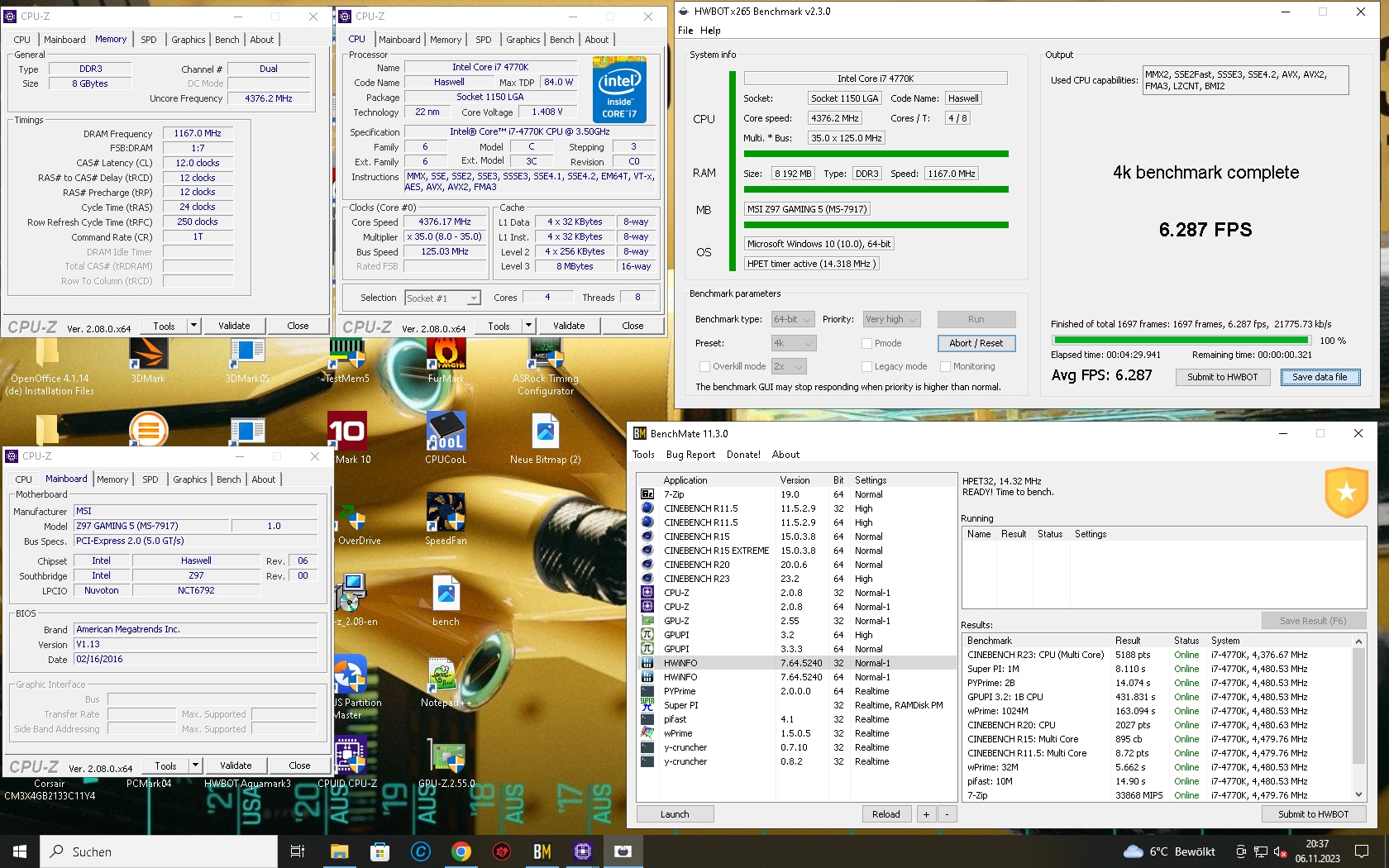The height and width of the screenshot is (868, 1389).
Task: Click the CINEBENCH R15 EXTREME icon
Action: pyautogui.click(x=647, y=551)
